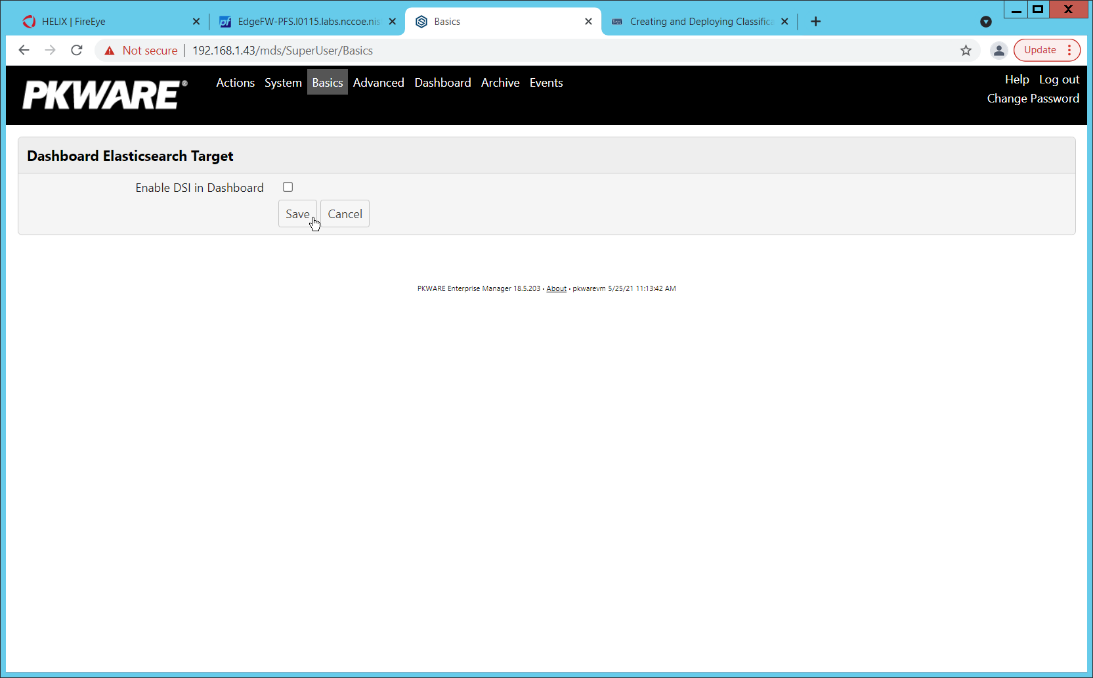Viewport: 1093px width, 678px height.
Task: Open the Change Password link
Action: 1032,98
